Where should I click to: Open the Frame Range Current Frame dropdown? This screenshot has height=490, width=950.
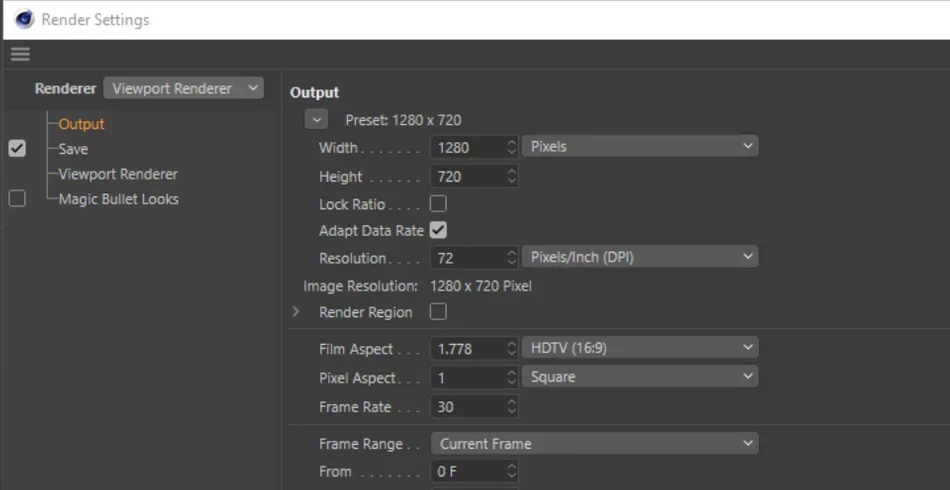pos(594,443)
